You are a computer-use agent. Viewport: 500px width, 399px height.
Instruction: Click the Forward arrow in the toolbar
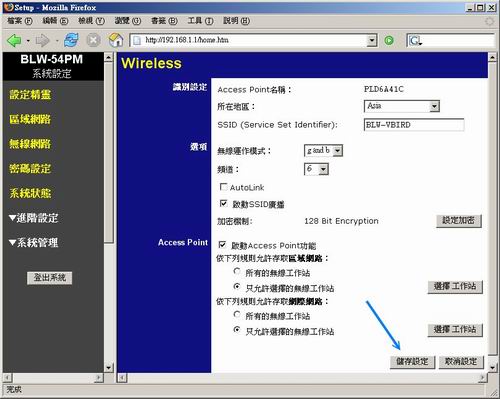42,41
